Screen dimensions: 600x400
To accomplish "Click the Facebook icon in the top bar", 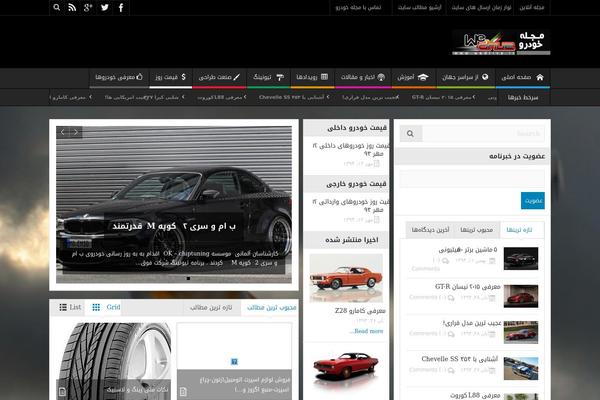I will coord(121,8).
